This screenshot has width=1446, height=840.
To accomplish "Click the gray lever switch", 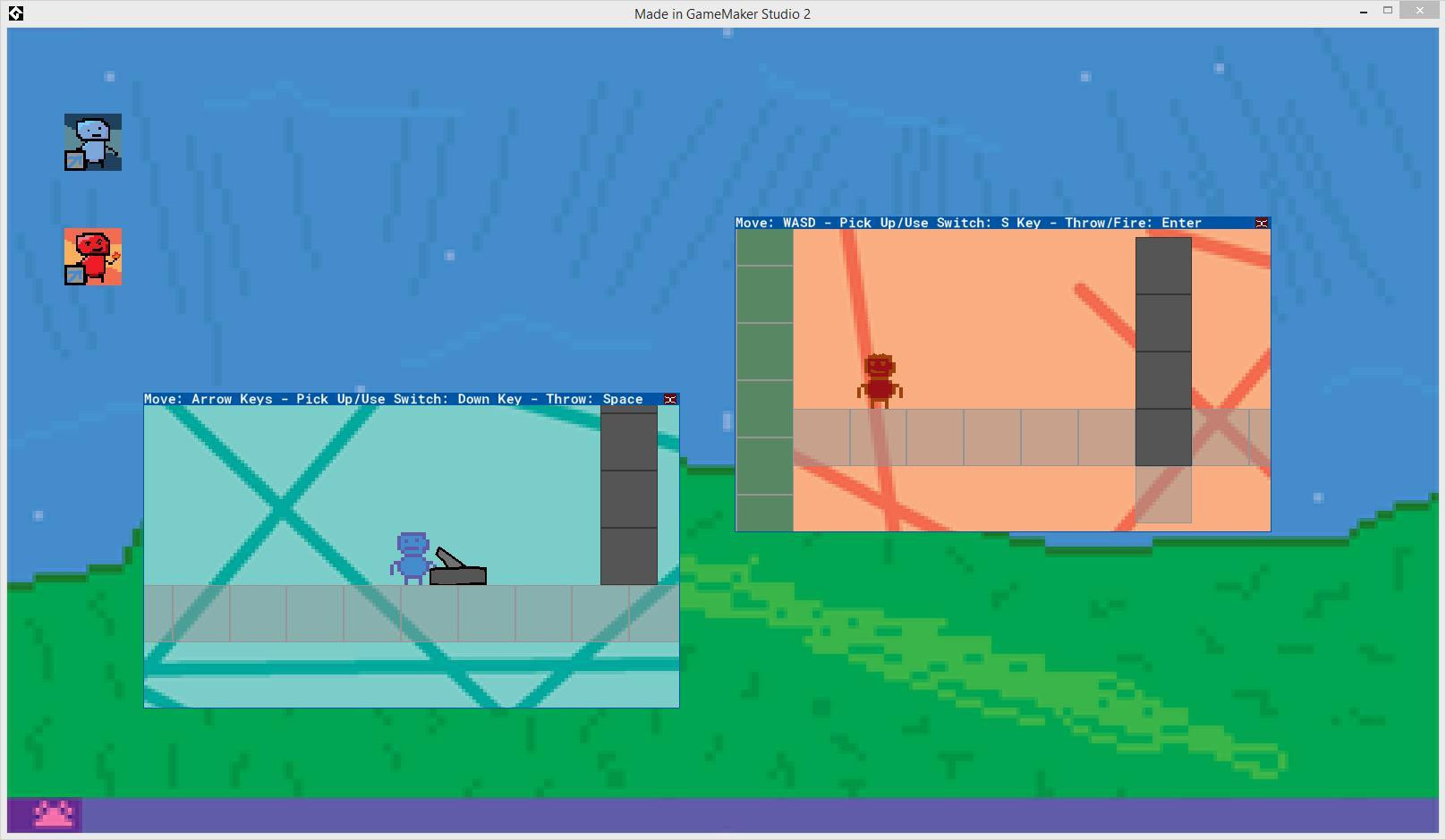I will tap(458, 567).
